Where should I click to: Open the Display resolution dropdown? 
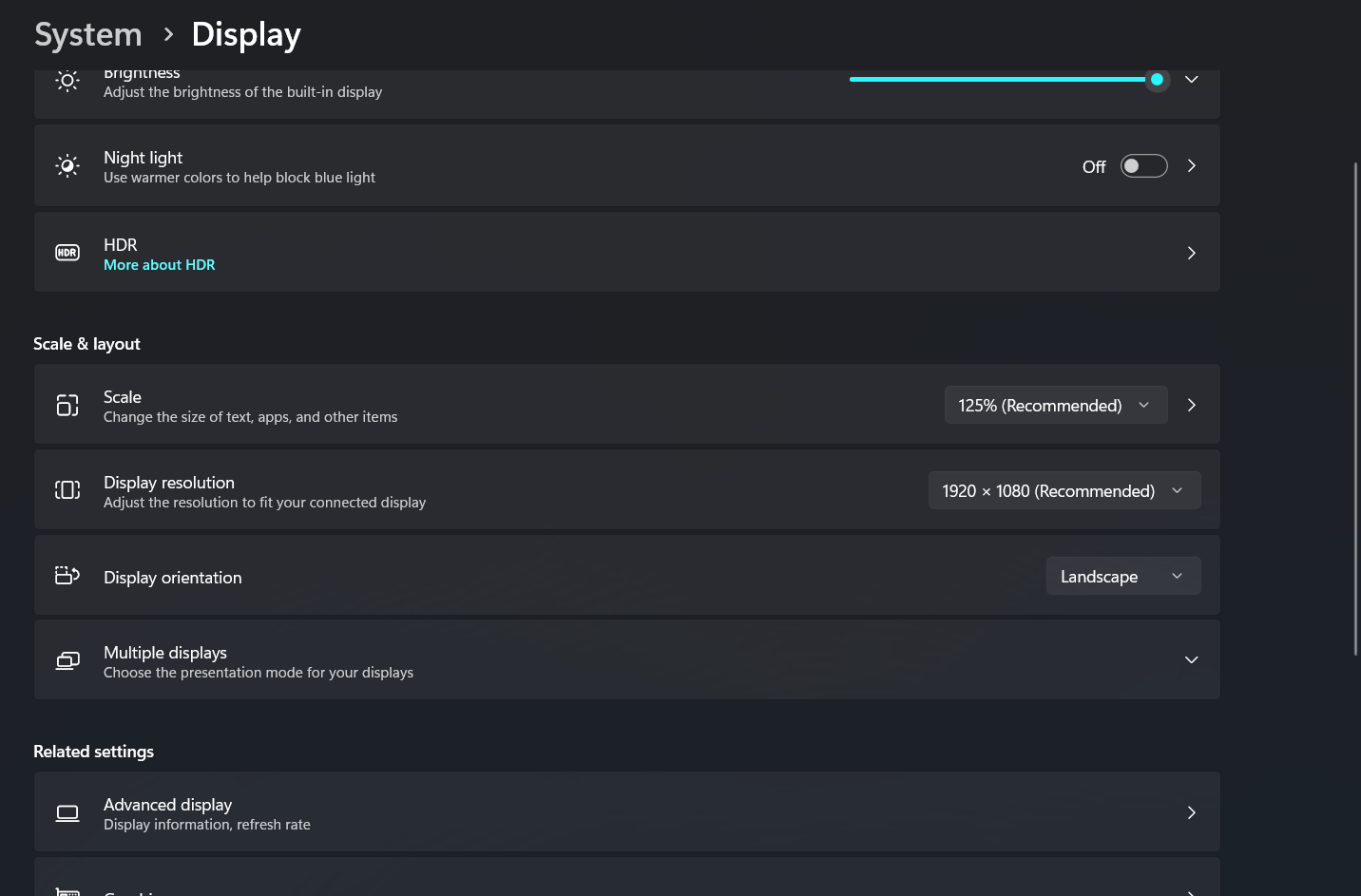pyautogui.click(x=1064, y=491)
